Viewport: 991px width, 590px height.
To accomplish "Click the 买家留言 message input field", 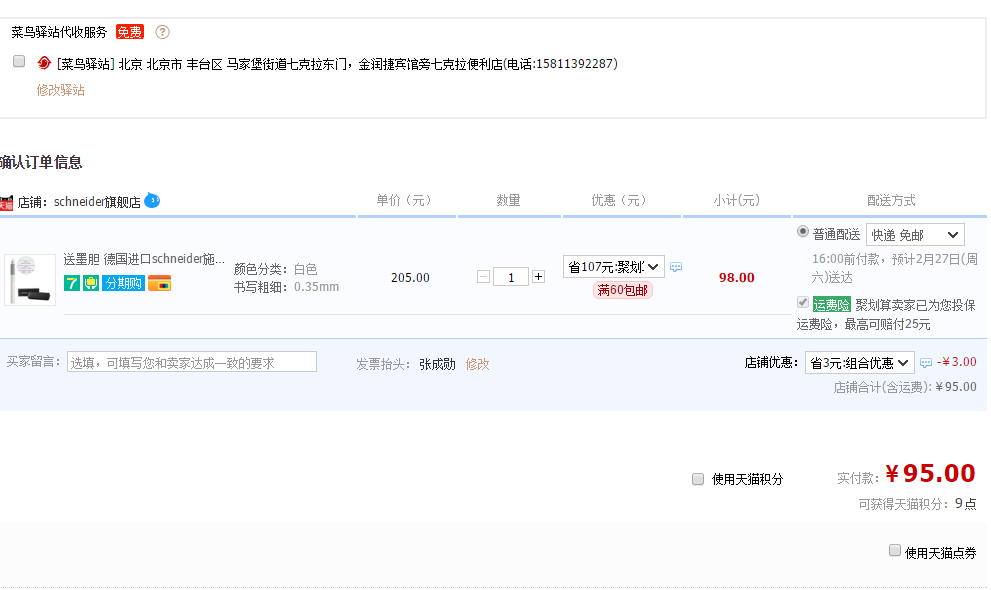I will coord(192,362).
